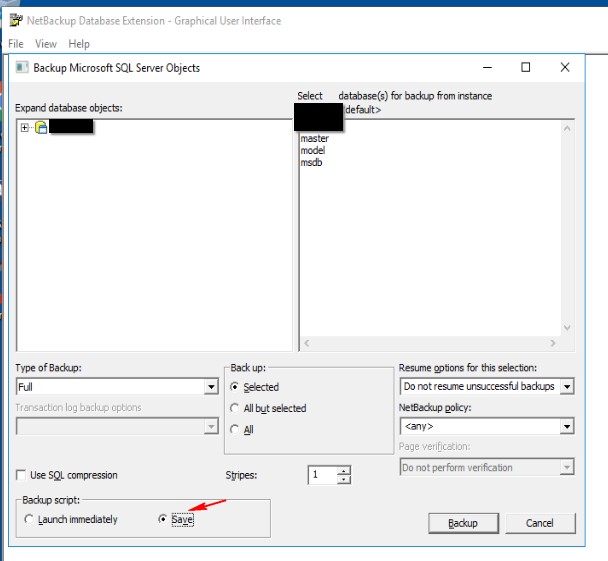The image size is (608, 561).
Task: Click the Backup button
Action: tap(463, 523)
